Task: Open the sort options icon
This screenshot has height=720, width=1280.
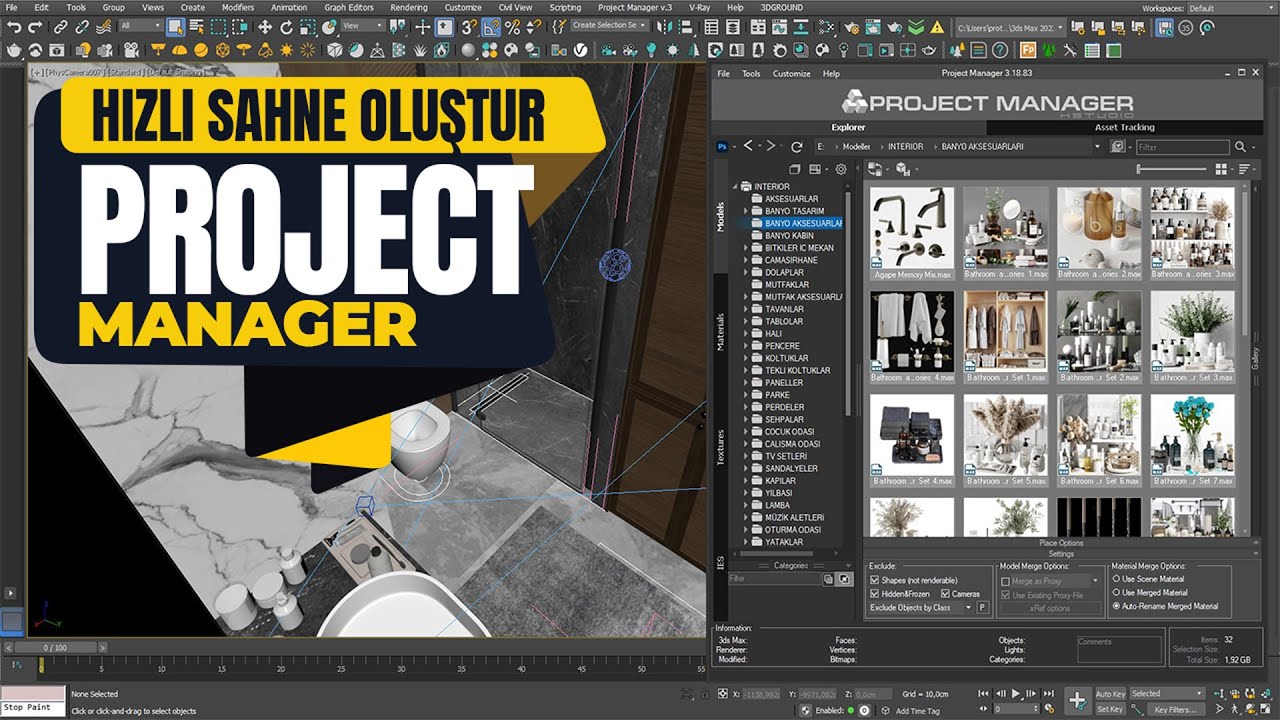Action: tap(1244, 169)
